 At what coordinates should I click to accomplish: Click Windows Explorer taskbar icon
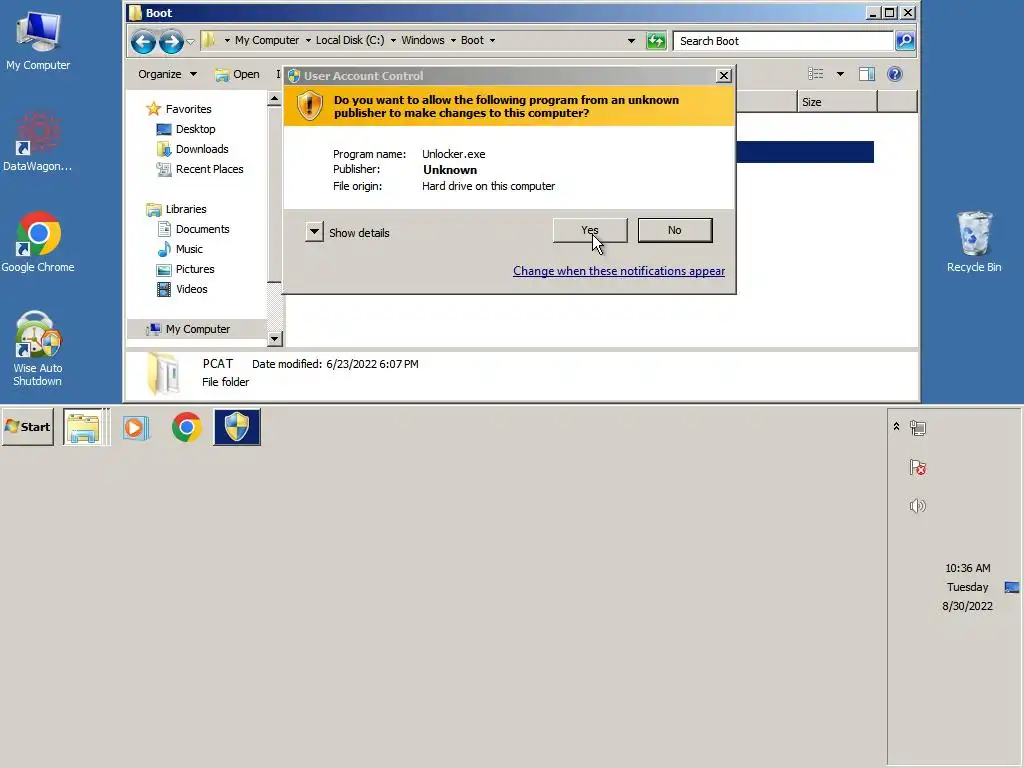85,427
